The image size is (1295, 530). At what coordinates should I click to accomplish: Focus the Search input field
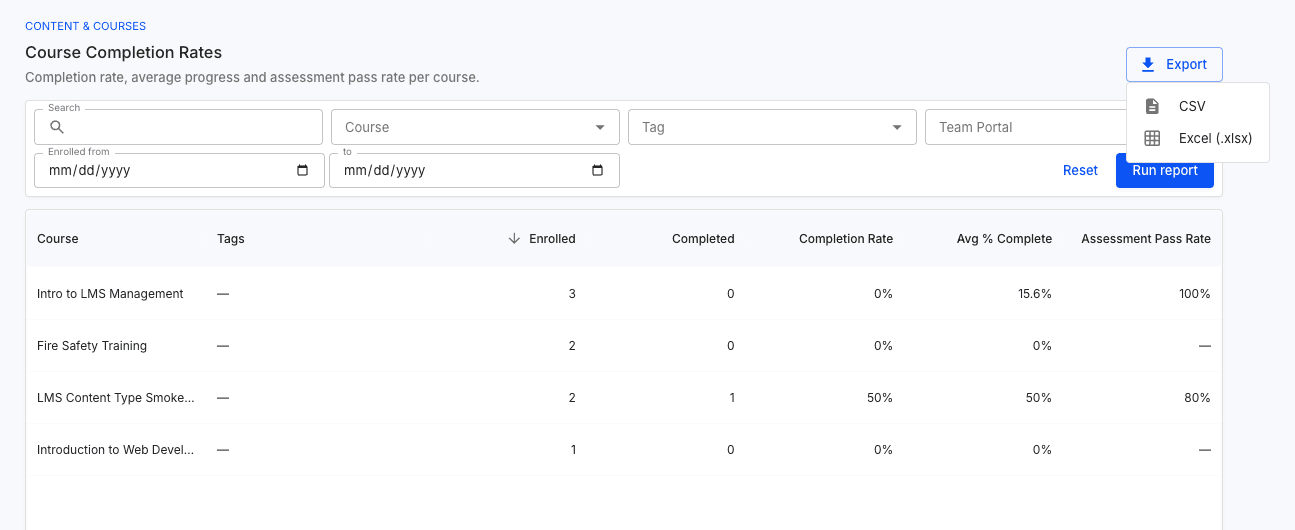(178, 127)
